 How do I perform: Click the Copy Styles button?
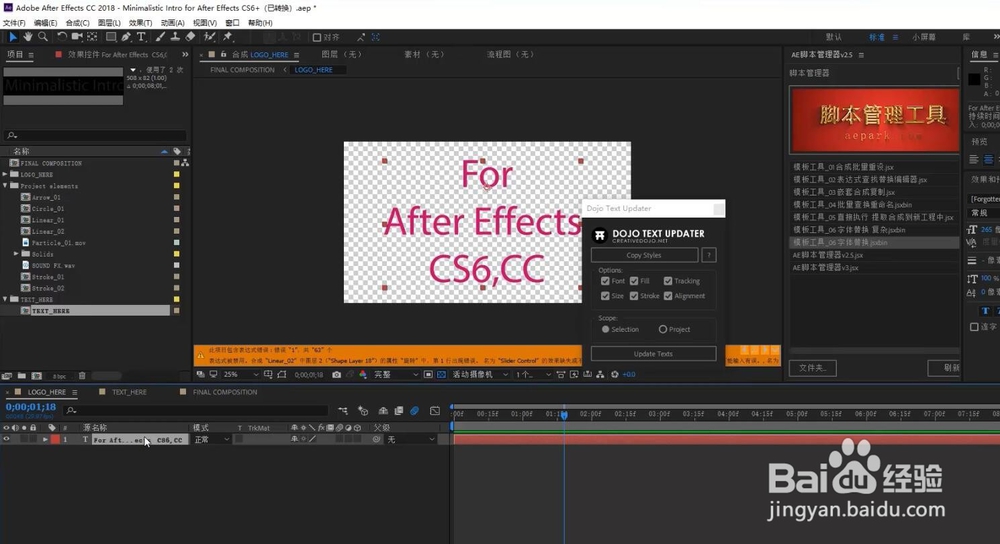[x=644, y=255]
